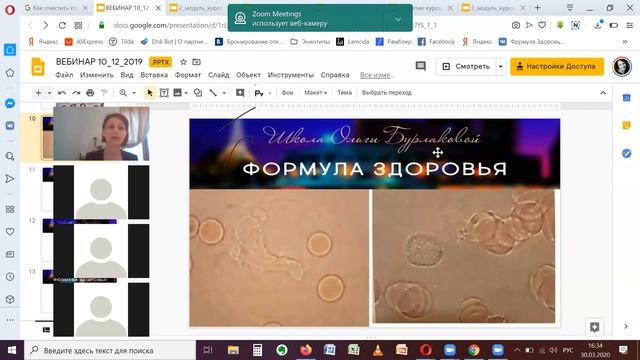Move presentation using the folder icon
The image size is (640, 360).
tap(196, 62)
